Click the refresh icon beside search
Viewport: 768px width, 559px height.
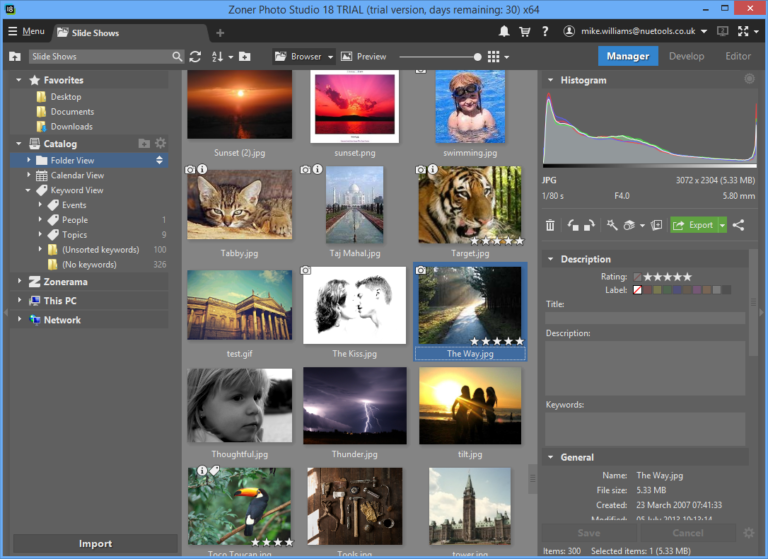[x=195, y=57]
